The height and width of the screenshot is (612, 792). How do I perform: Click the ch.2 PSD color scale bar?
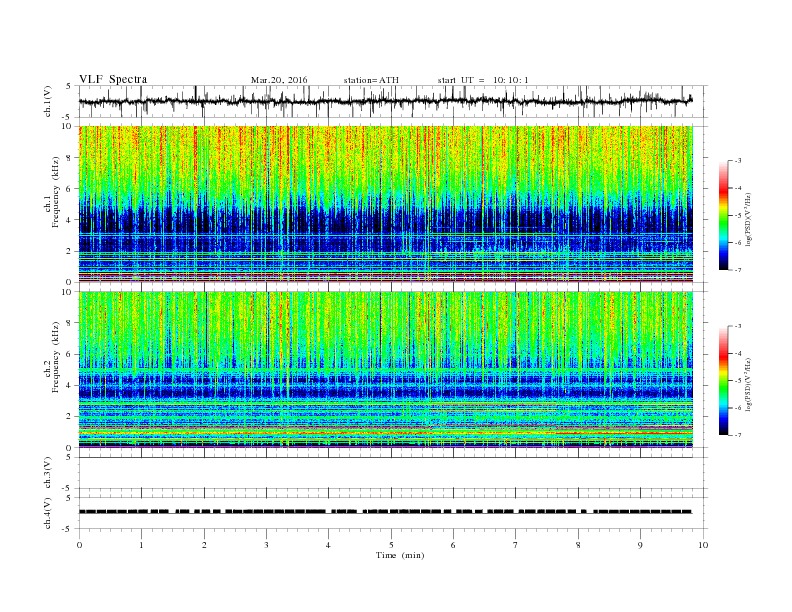pyautogui.click(x=723, y=380)
